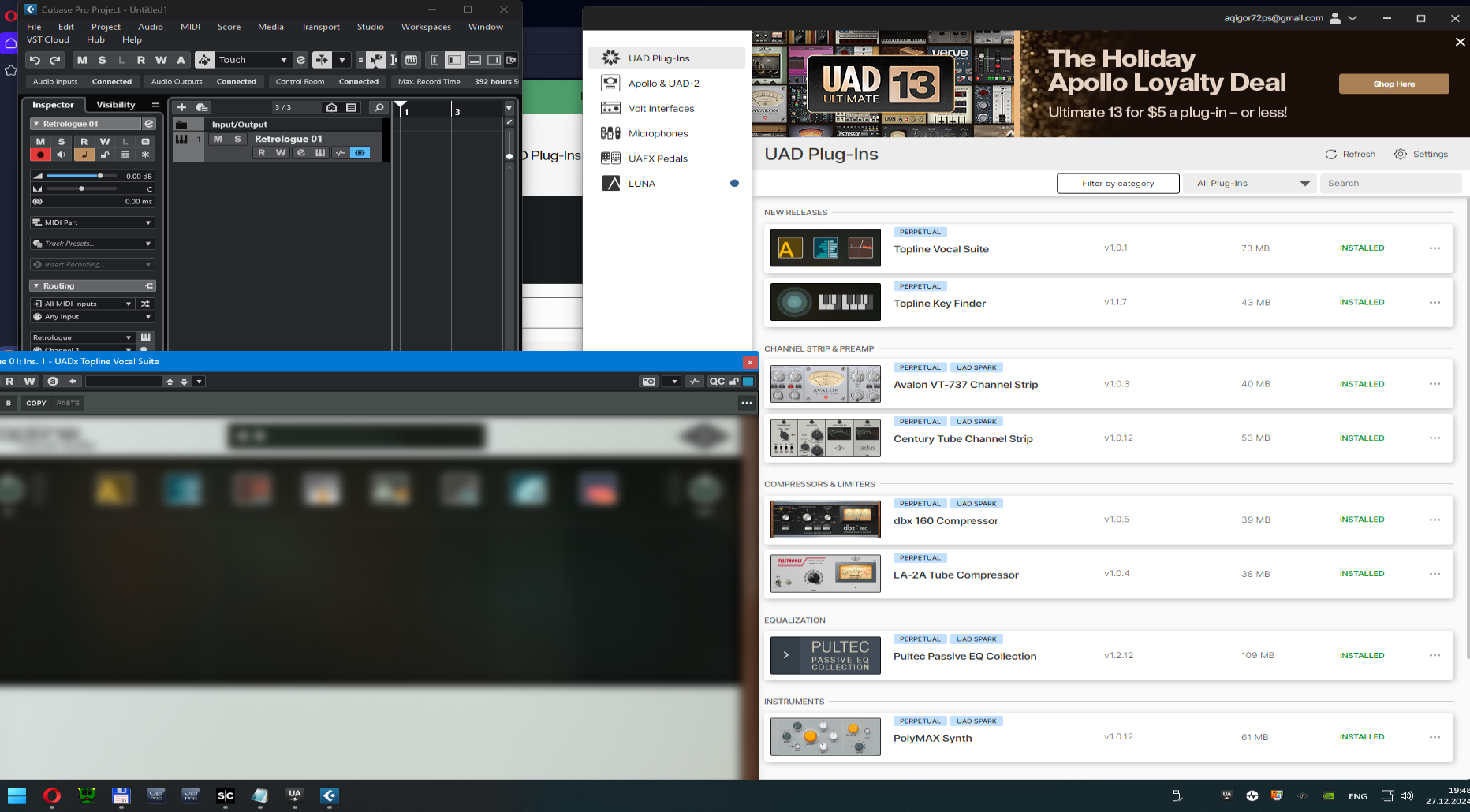Toggle Monitor speaker button in Inspector
Screen dimensions: 1470x812
point(62,155)
